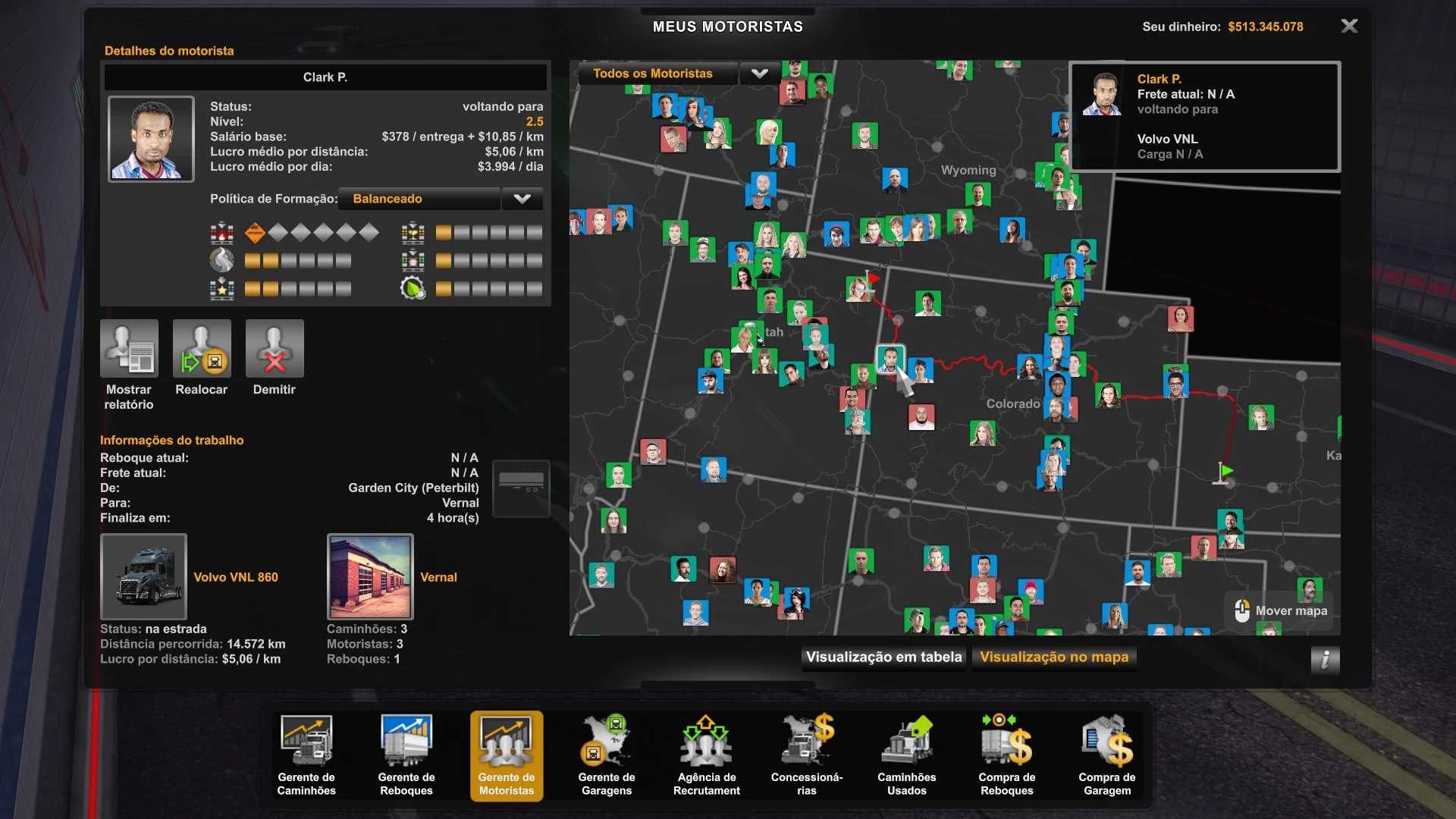Click green destination flag on map

(x=1226, y=472)
